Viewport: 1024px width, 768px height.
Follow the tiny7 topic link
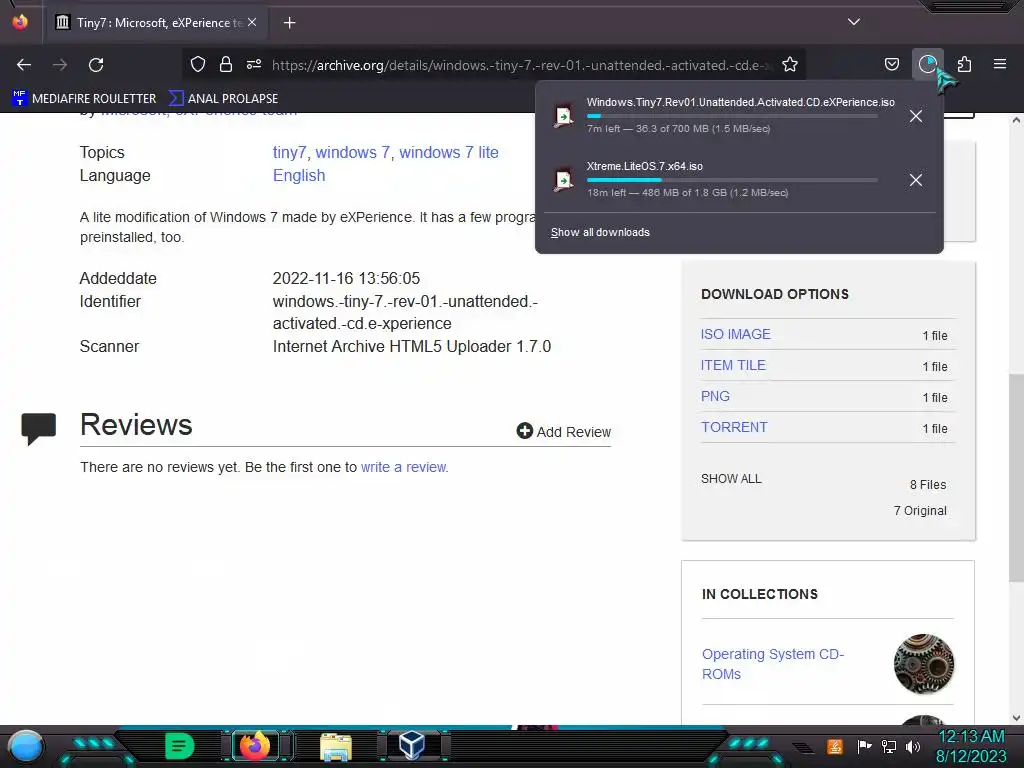pos(289,153)
